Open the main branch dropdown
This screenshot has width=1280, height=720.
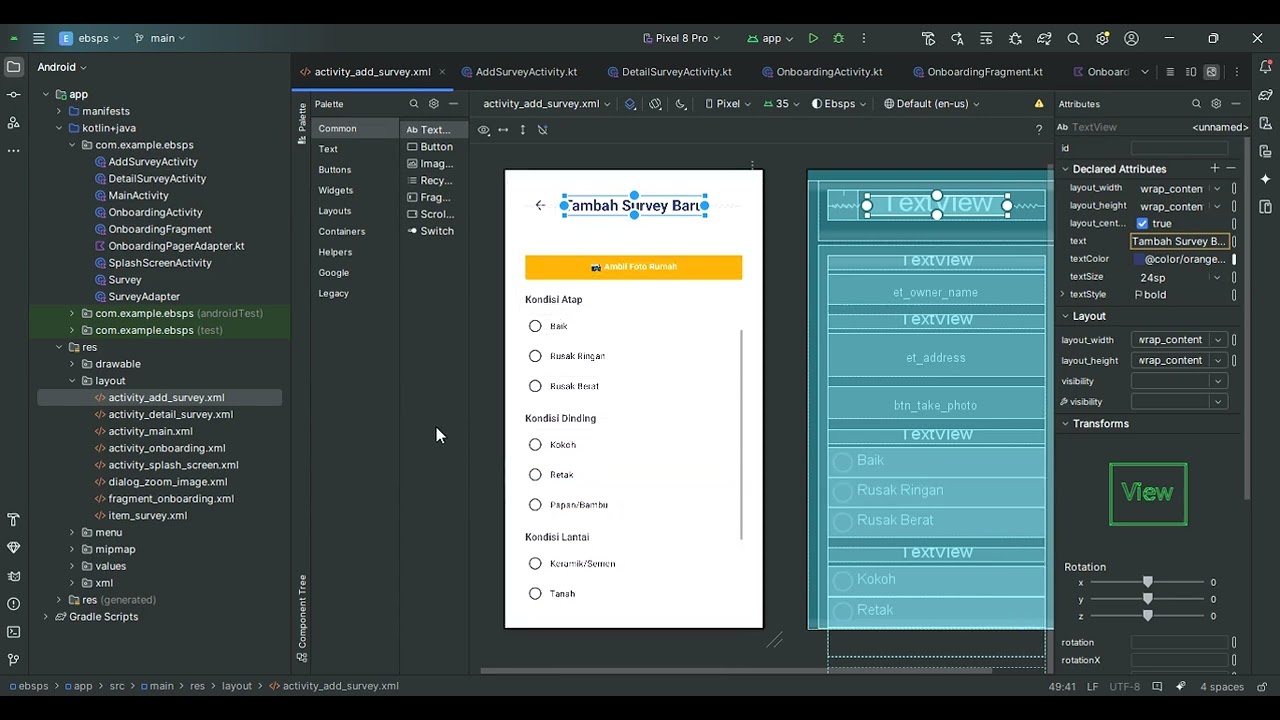(x=160, y=38)
